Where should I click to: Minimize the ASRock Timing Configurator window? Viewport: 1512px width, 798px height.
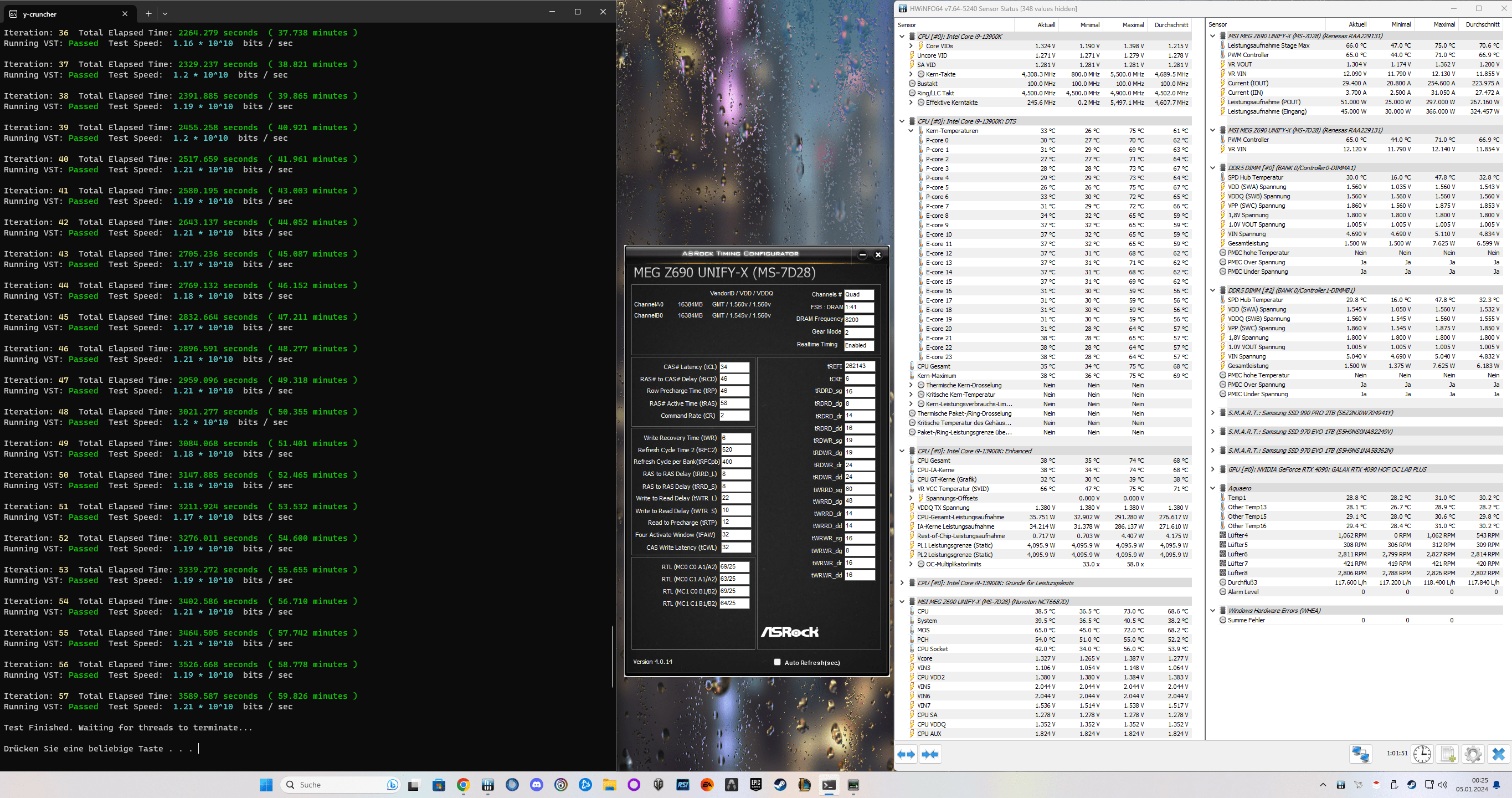(862, 254)
